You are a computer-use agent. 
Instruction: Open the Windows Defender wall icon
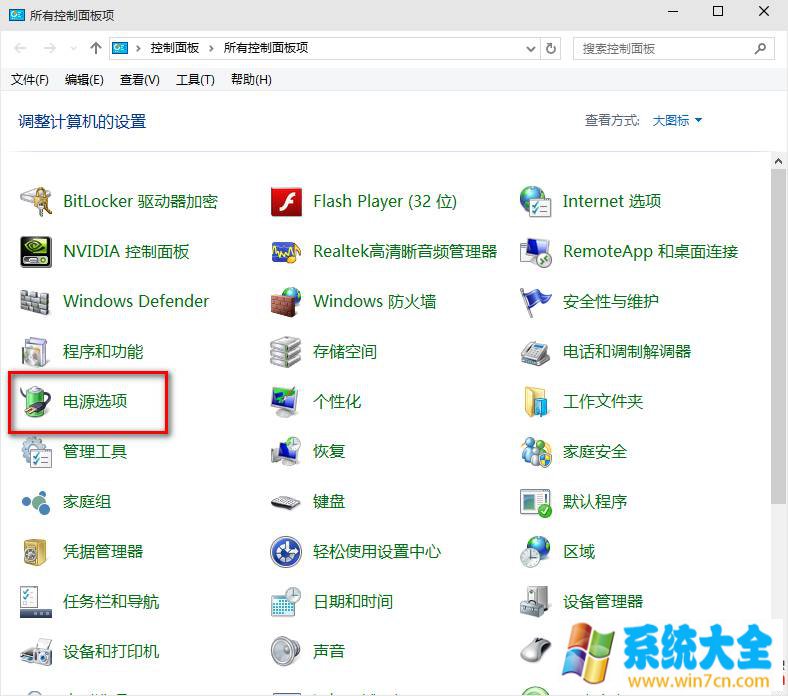click(35, 302)
